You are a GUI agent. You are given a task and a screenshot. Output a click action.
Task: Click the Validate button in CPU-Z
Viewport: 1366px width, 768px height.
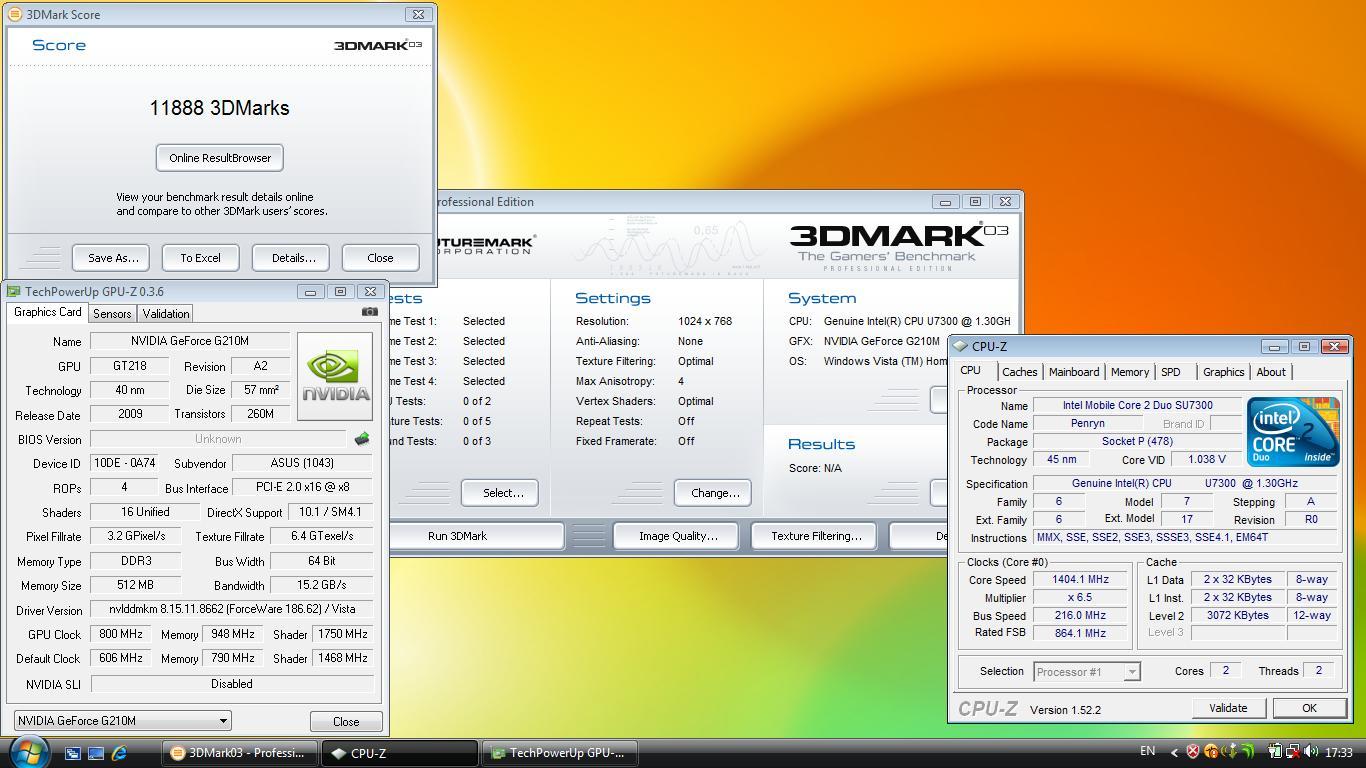coord(1227,708)
